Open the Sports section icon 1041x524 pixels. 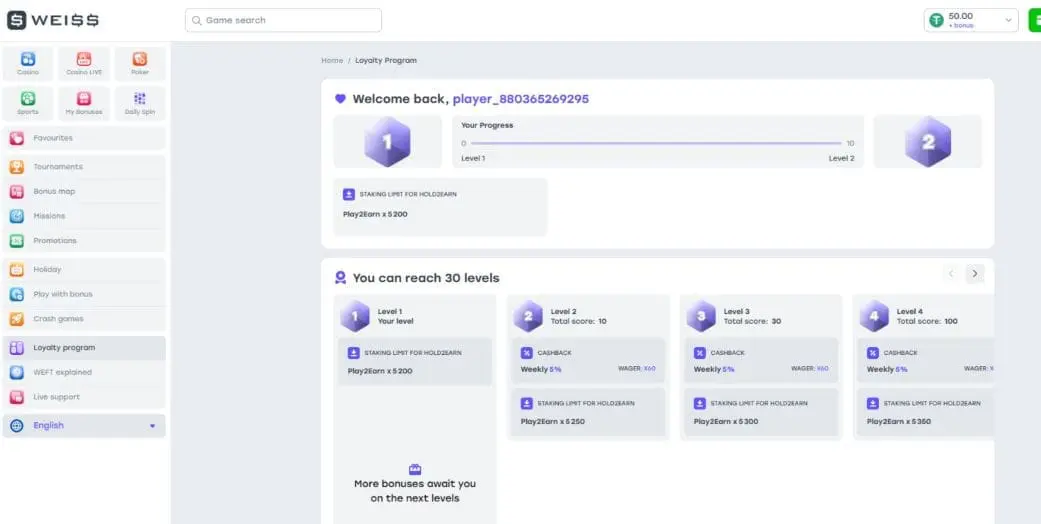pos(28,102)
